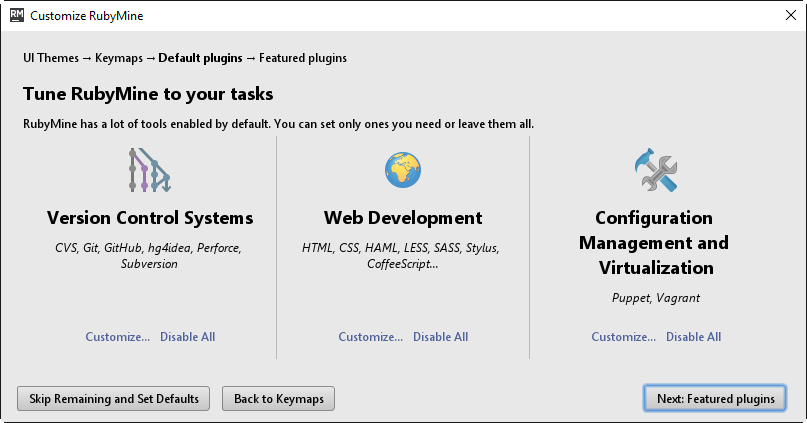The height and width of the screenshot is (423, 807).
Task: Select Default plugins breadcrumb step
Action: [200, 58]
